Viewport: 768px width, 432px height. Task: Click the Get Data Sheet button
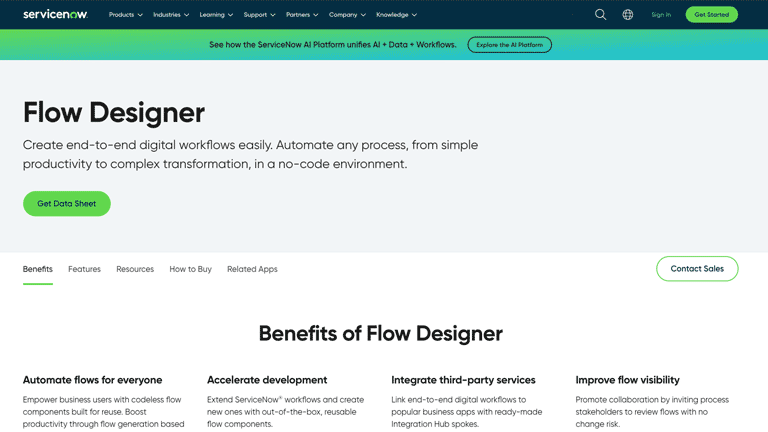pos(67,203)
